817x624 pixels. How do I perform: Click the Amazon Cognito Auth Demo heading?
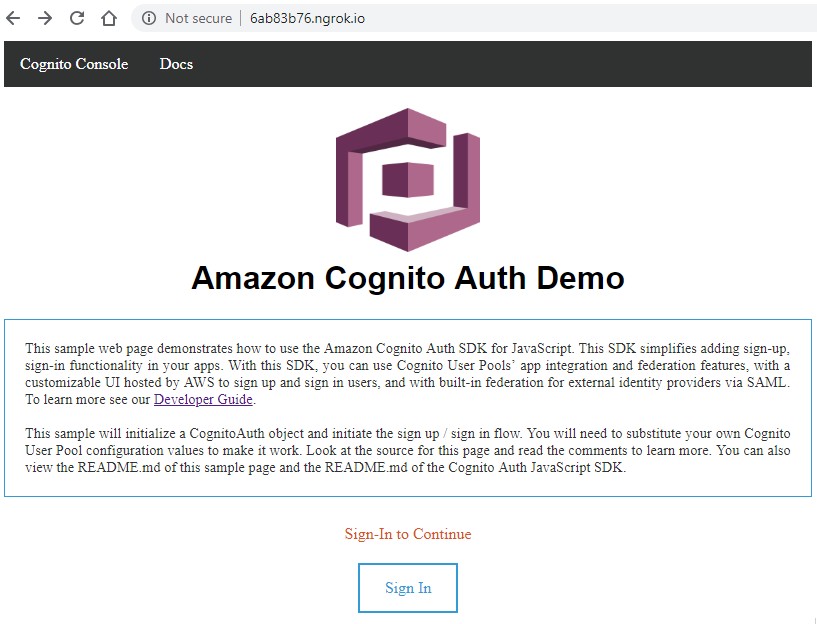pyautogui.click(x=408, y=278)
